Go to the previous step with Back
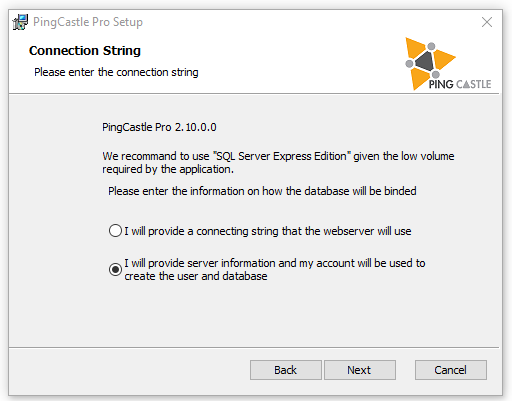Screen dimensions: 512x401 [x=286, y=370]
